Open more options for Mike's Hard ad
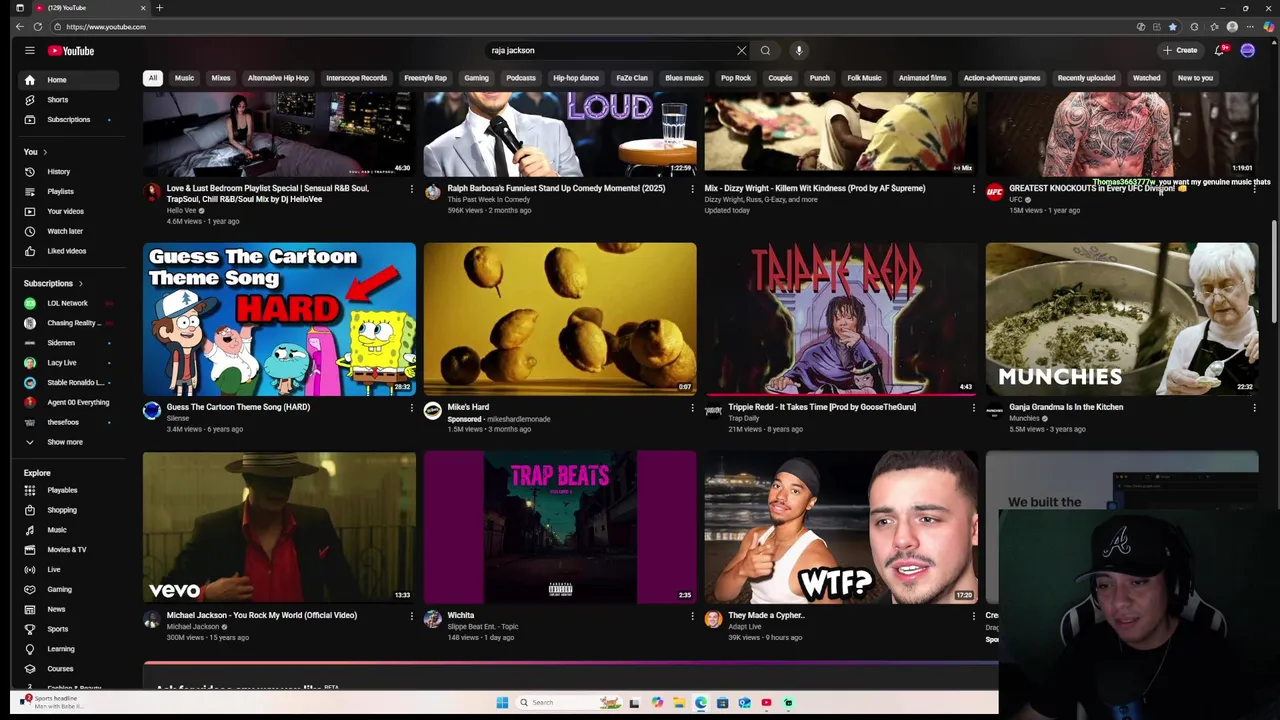This screenshot has height=720, width=1280. (692, 408)
